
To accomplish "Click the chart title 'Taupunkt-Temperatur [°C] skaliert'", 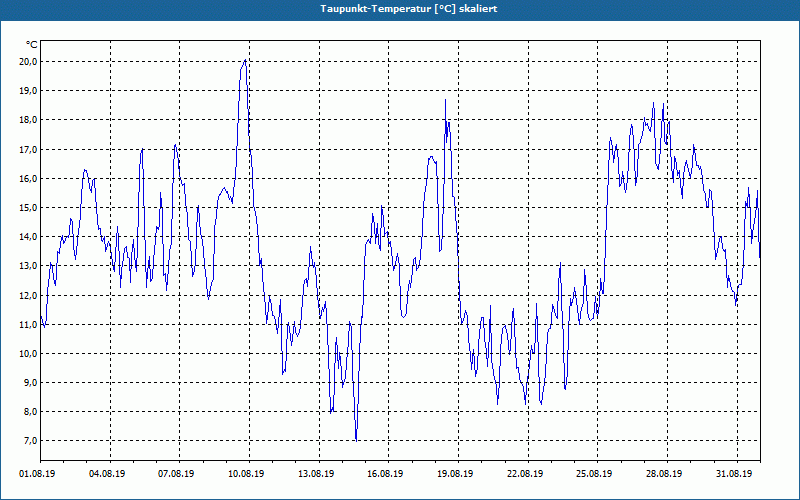I will pyautogui.click(x=409, y=9).
